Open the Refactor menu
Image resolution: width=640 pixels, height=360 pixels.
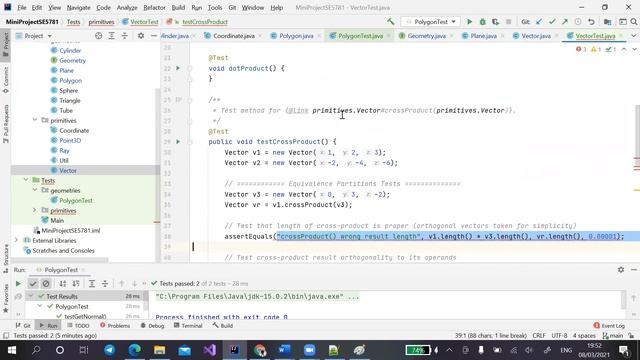154,7
